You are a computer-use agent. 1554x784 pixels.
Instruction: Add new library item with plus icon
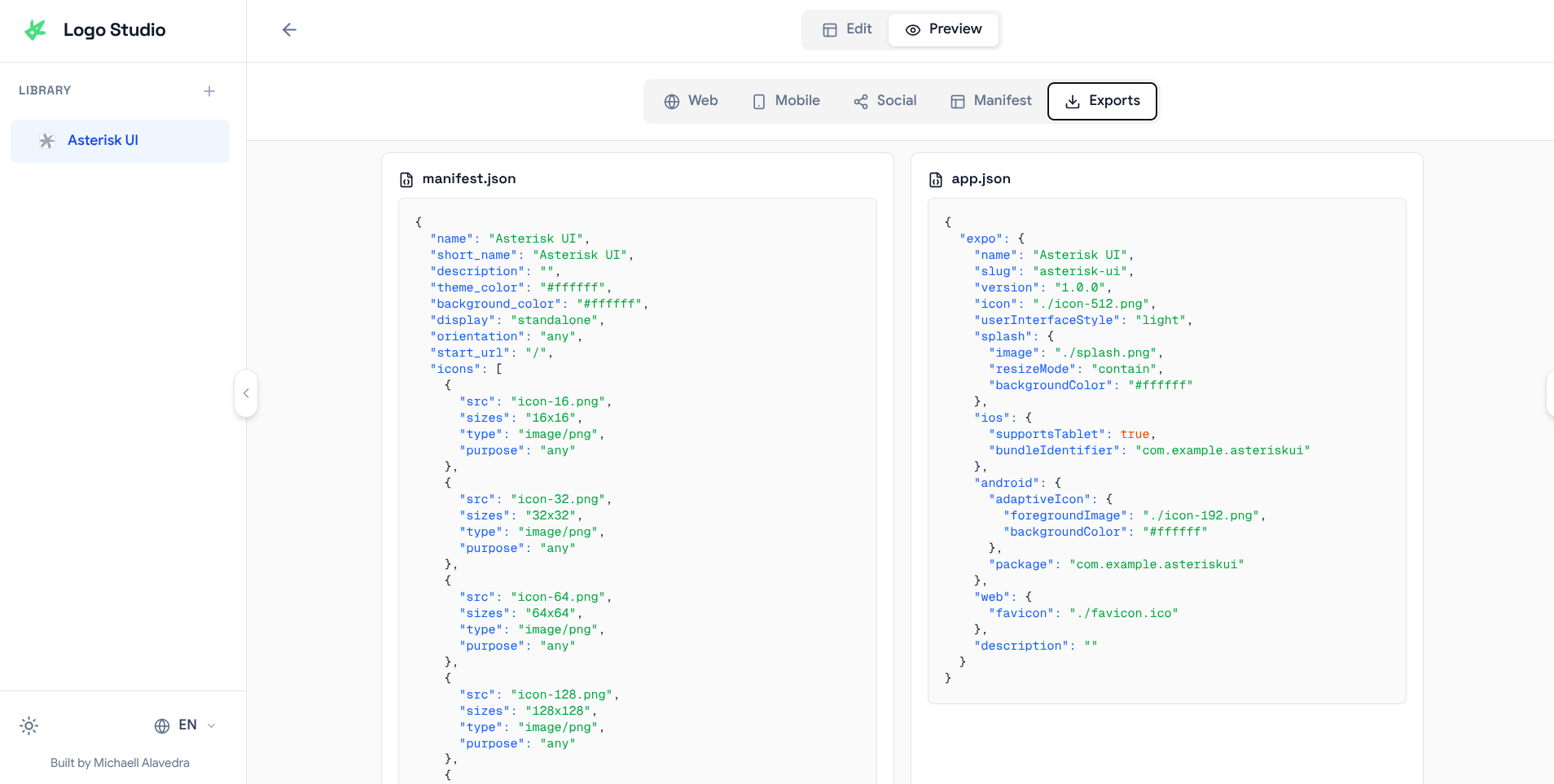(209, 91)
